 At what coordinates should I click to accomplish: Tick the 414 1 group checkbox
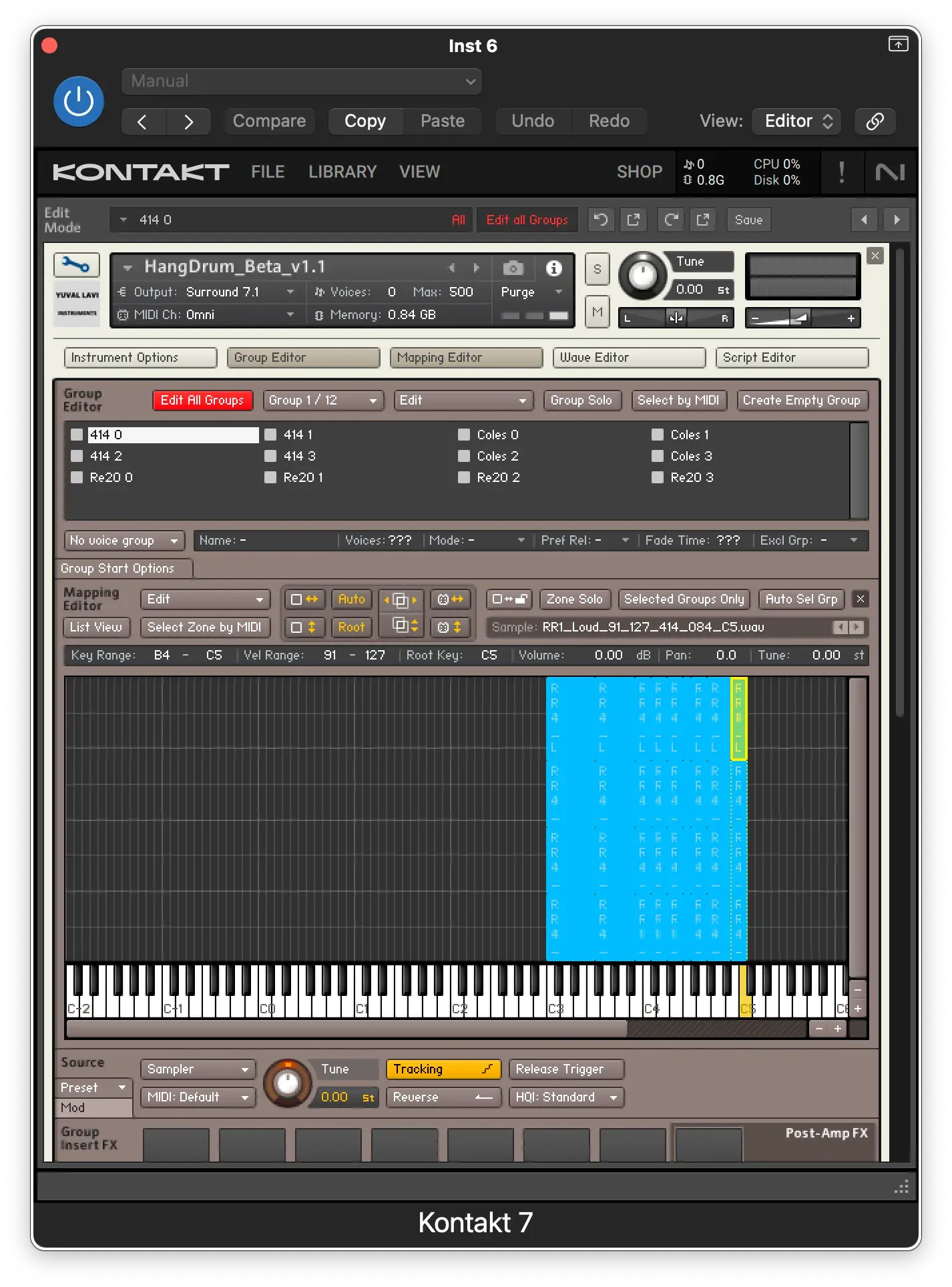click(x=270, y=435)
